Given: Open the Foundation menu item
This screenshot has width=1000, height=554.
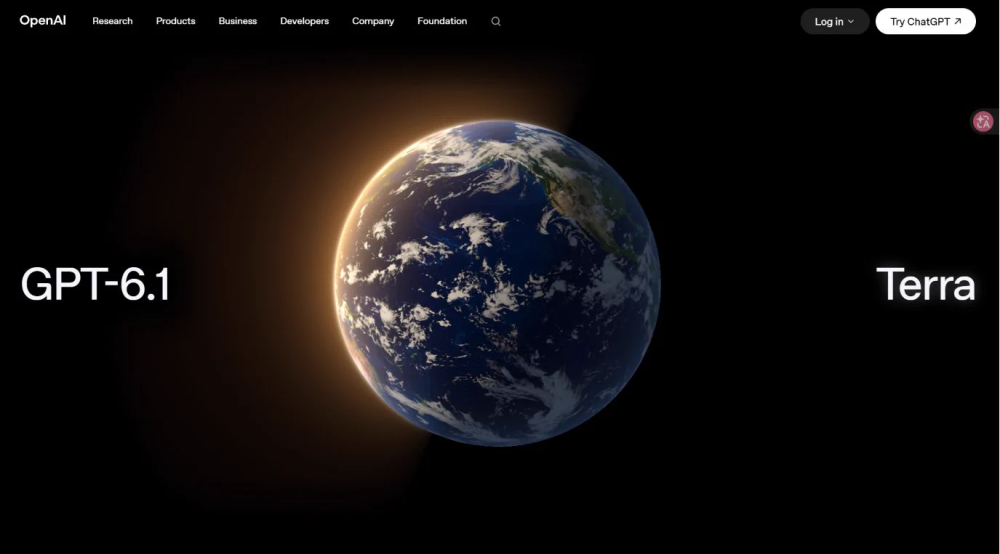Looking at the screenshot, I should click(442, 21).
